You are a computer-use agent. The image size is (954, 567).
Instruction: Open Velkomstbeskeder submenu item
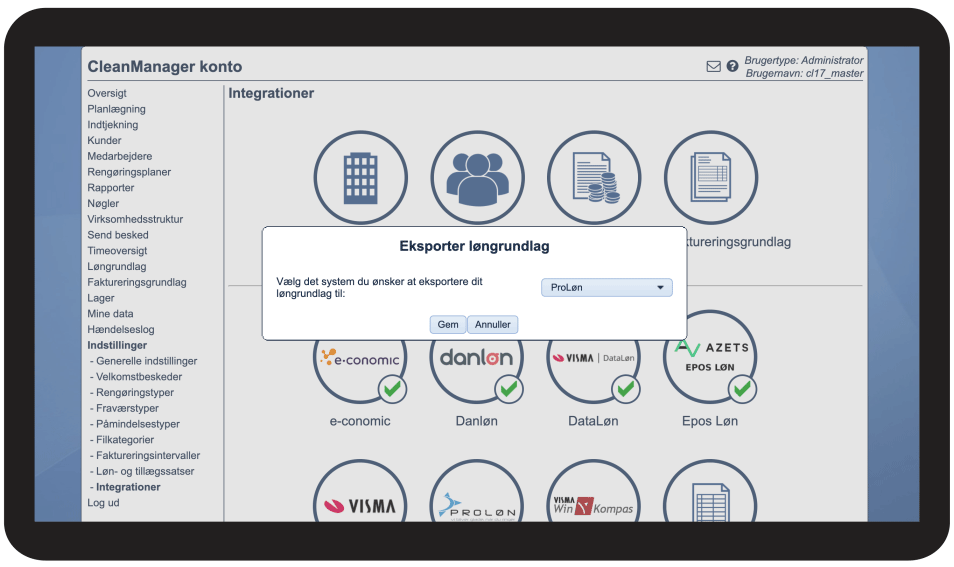pyautogui.click(x=136, y=377)
